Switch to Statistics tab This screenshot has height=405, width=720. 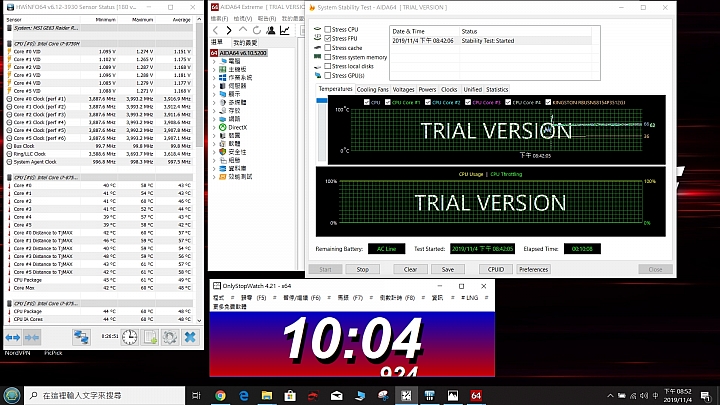[x=497, y=90]
